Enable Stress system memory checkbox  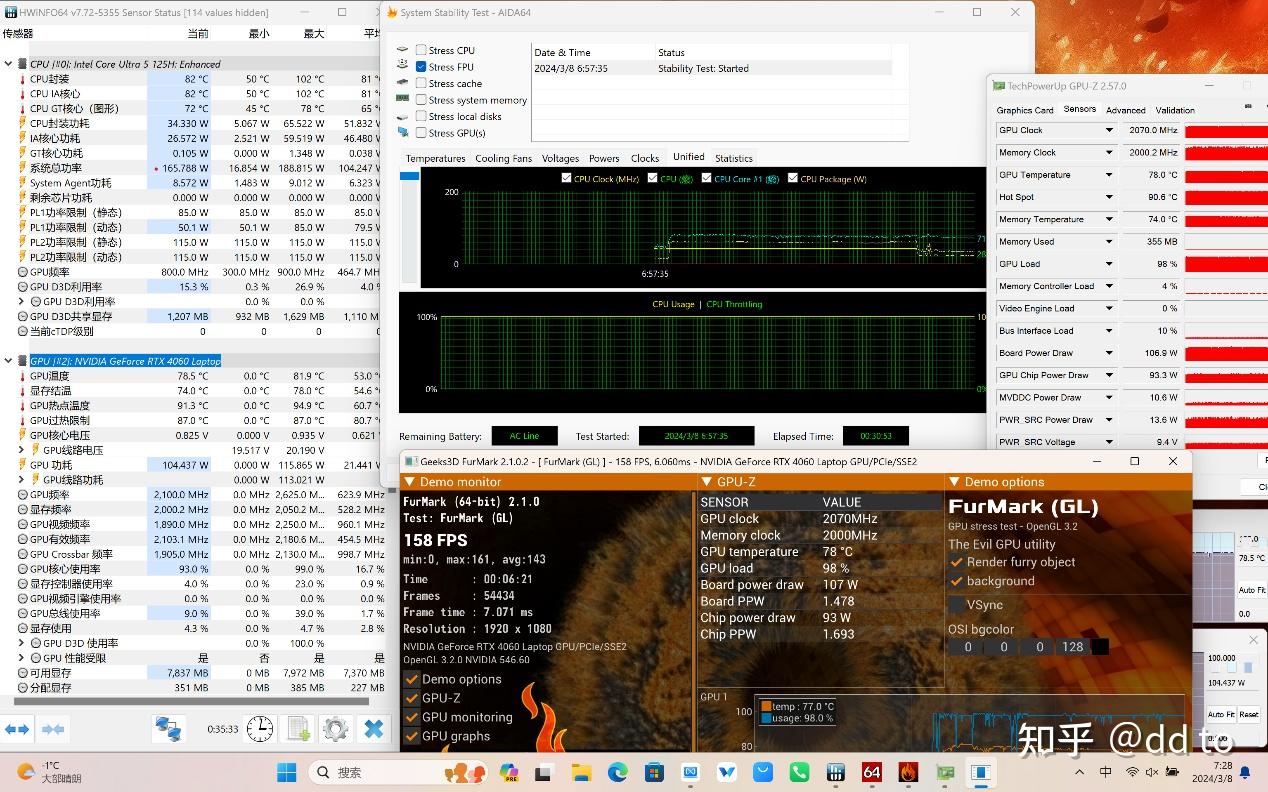[421, 100]
